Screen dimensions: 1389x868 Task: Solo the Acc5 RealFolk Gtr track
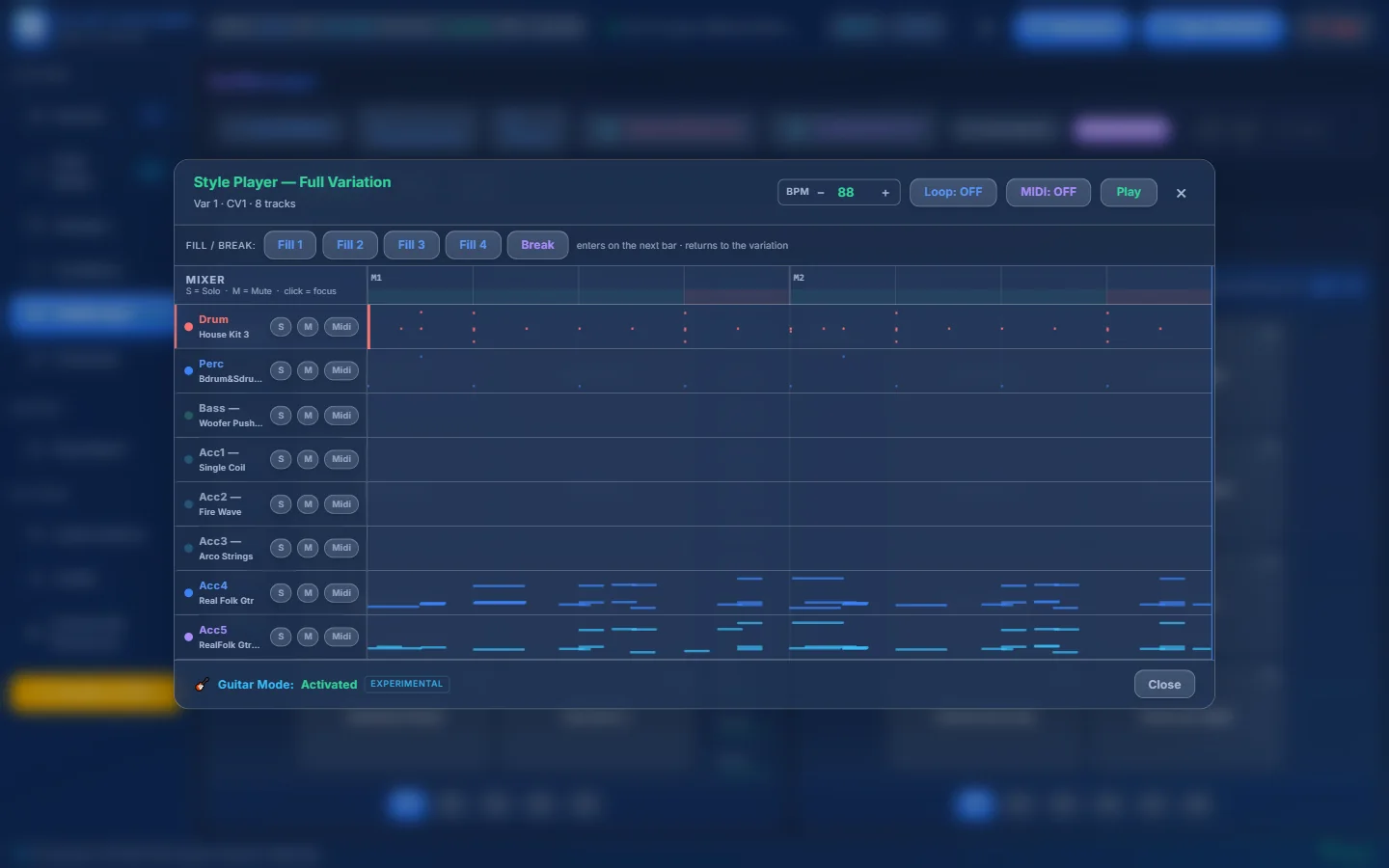[x=281, y=637]
